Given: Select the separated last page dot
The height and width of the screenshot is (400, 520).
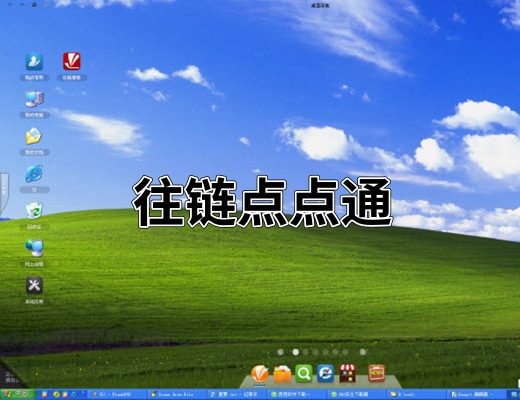Looking at the screenshot, I should click(x=363, y=352).
